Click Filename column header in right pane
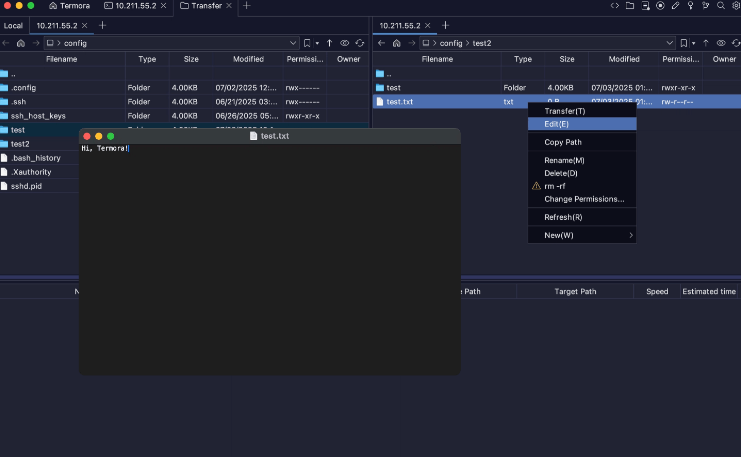The image size is (741, 457). click(x=437, y=59)
